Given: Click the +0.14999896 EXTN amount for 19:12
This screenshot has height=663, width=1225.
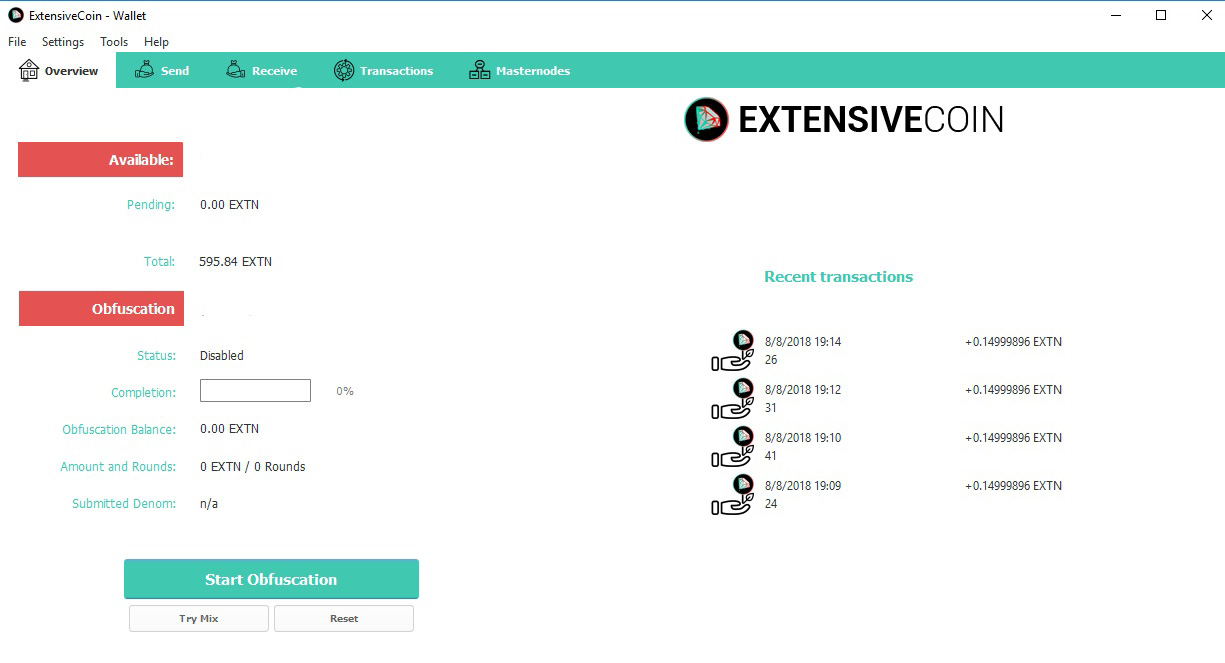Looking at the screenshot, I should pos(1013,390).
